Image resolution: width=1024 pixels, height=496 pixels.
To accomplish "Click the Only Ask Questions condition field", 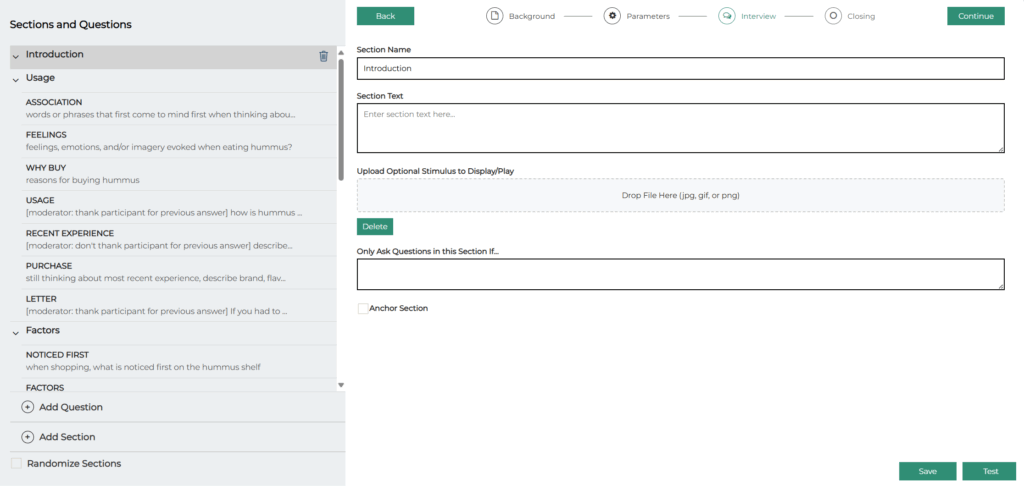I will [680, 274].
